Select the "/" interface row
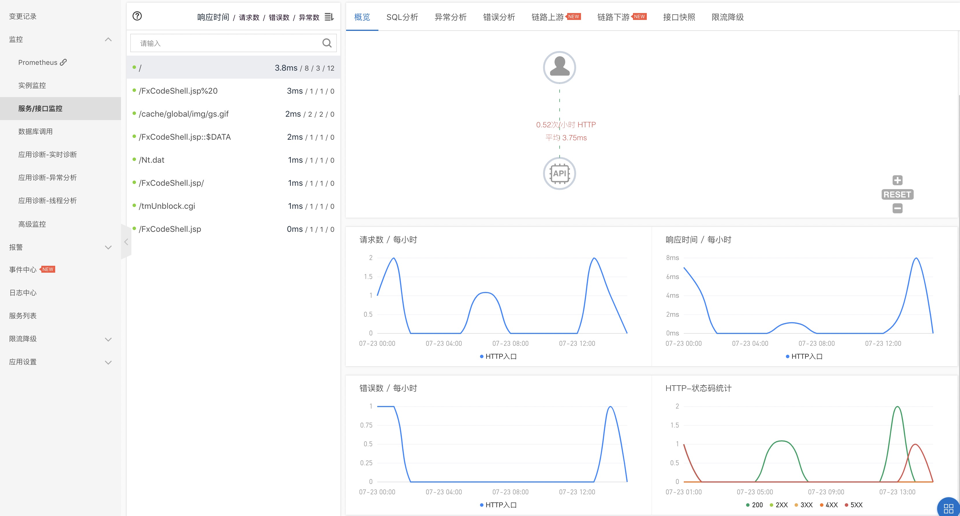Image resolution: width=960 pixels, height=516 pixels. tap(233, 67)
